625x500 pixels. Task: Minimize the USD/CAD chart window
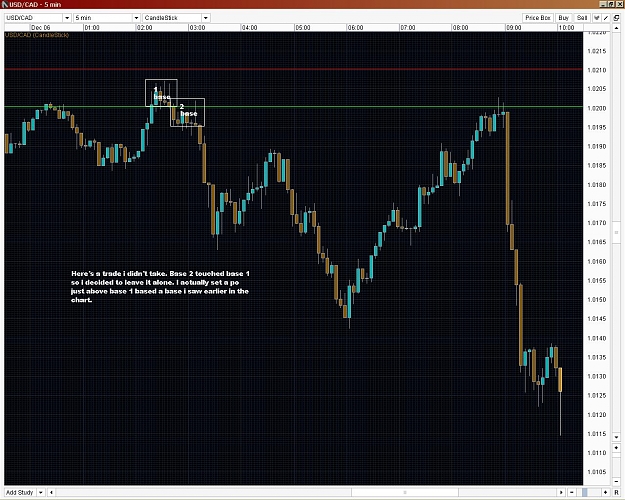603,4
